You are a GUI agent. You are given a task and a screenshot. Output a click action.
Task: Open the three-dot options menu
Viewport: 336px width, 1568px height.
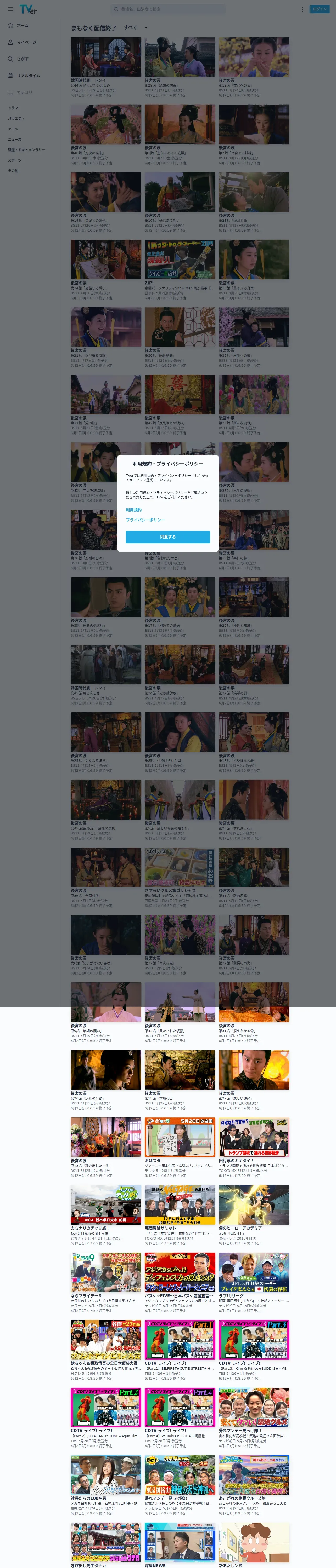(302, 9)
